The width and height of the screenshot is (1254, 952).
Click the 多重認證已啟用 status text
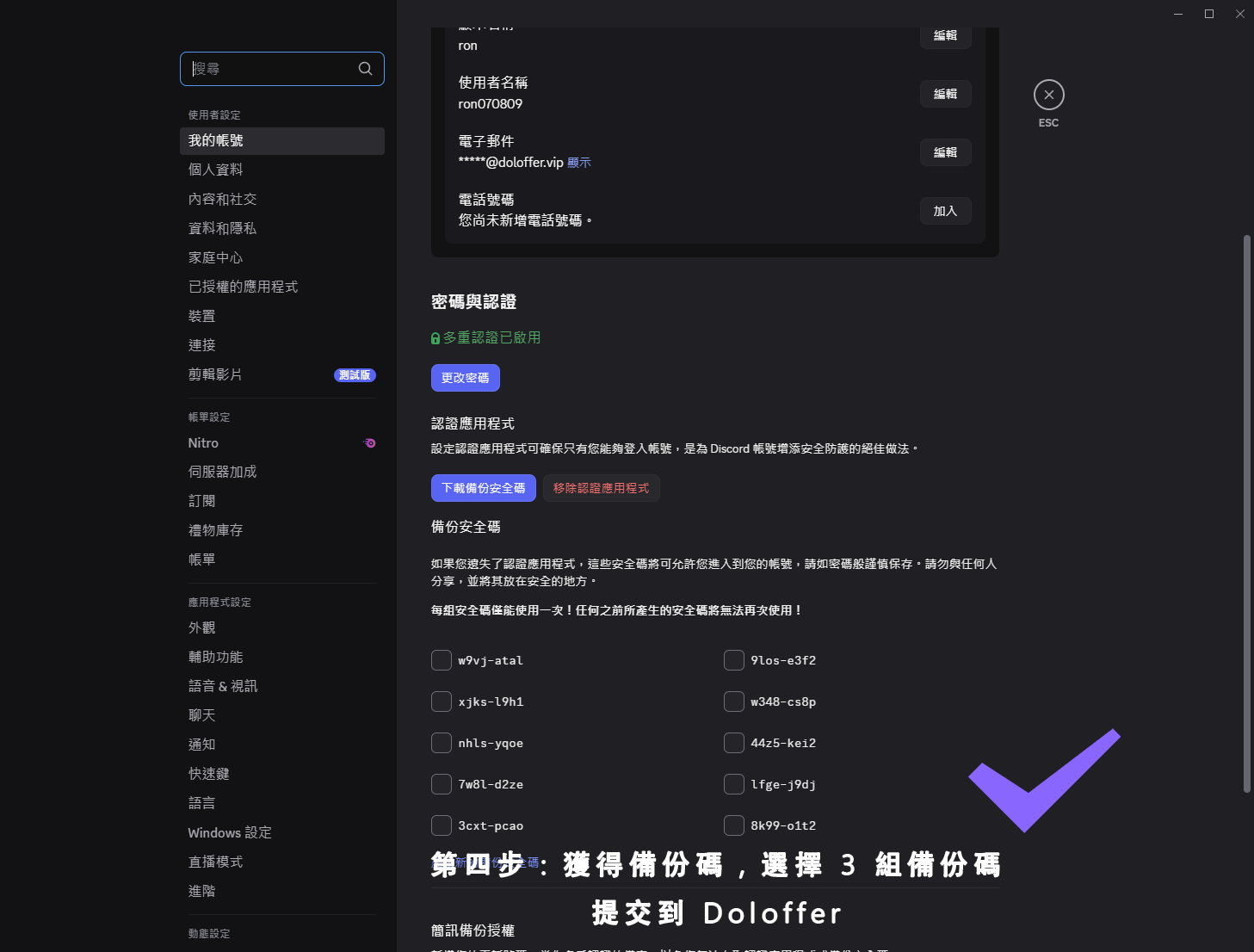coord(492,338)
